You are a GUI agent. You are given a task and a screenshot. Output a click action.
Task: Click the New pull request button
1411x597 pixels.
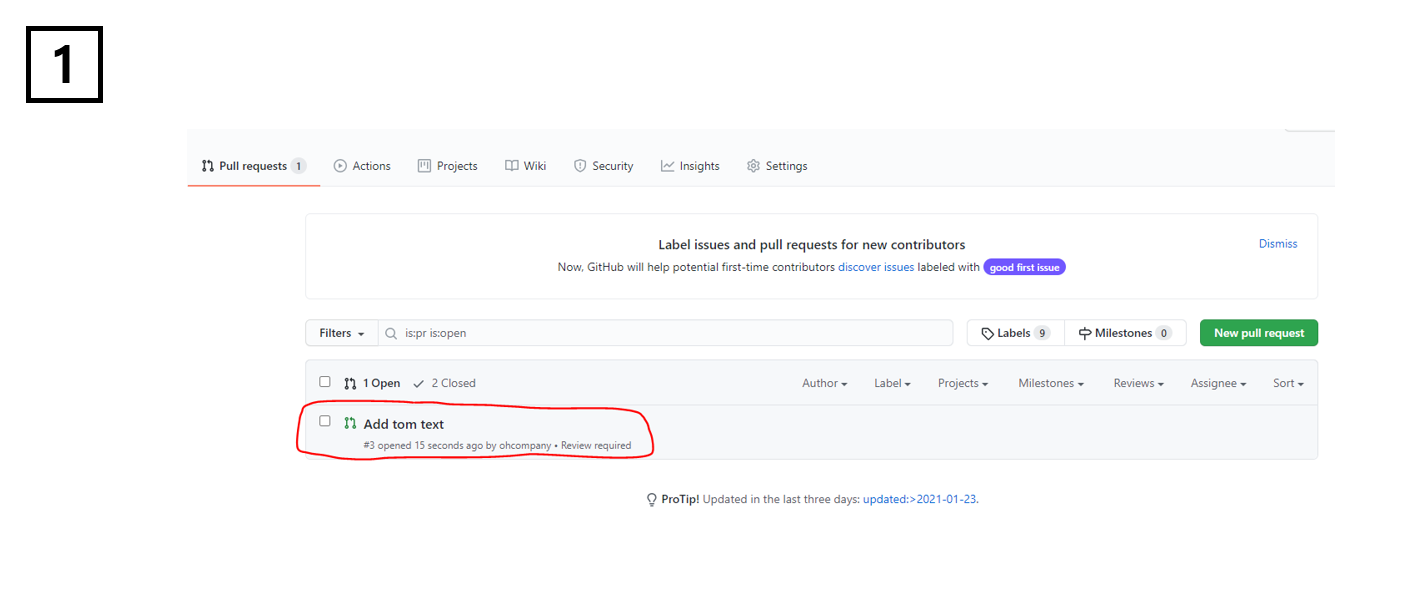[x=1259, y=333]
